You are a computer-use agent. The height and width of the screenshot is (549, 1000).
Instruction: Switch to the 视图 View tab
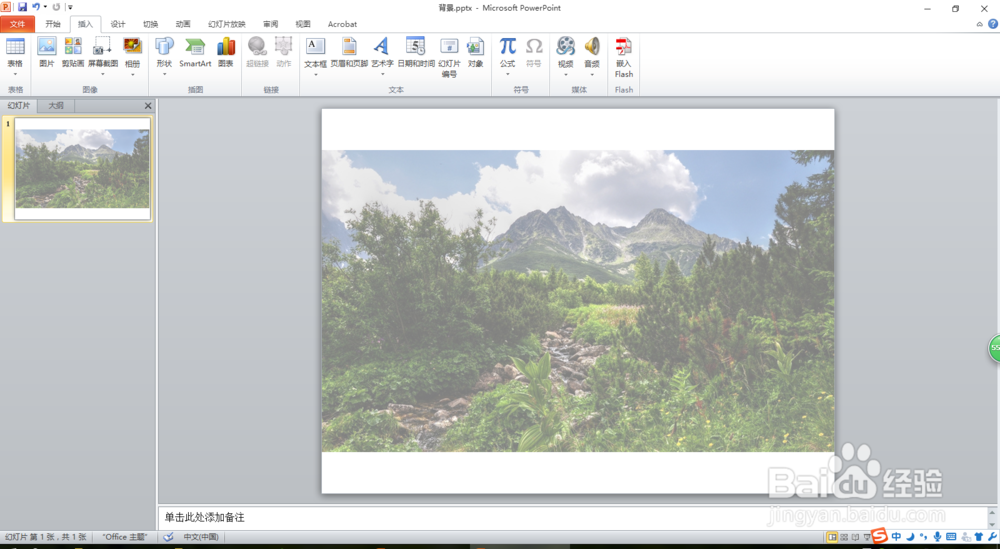click(x=303, y=24)
